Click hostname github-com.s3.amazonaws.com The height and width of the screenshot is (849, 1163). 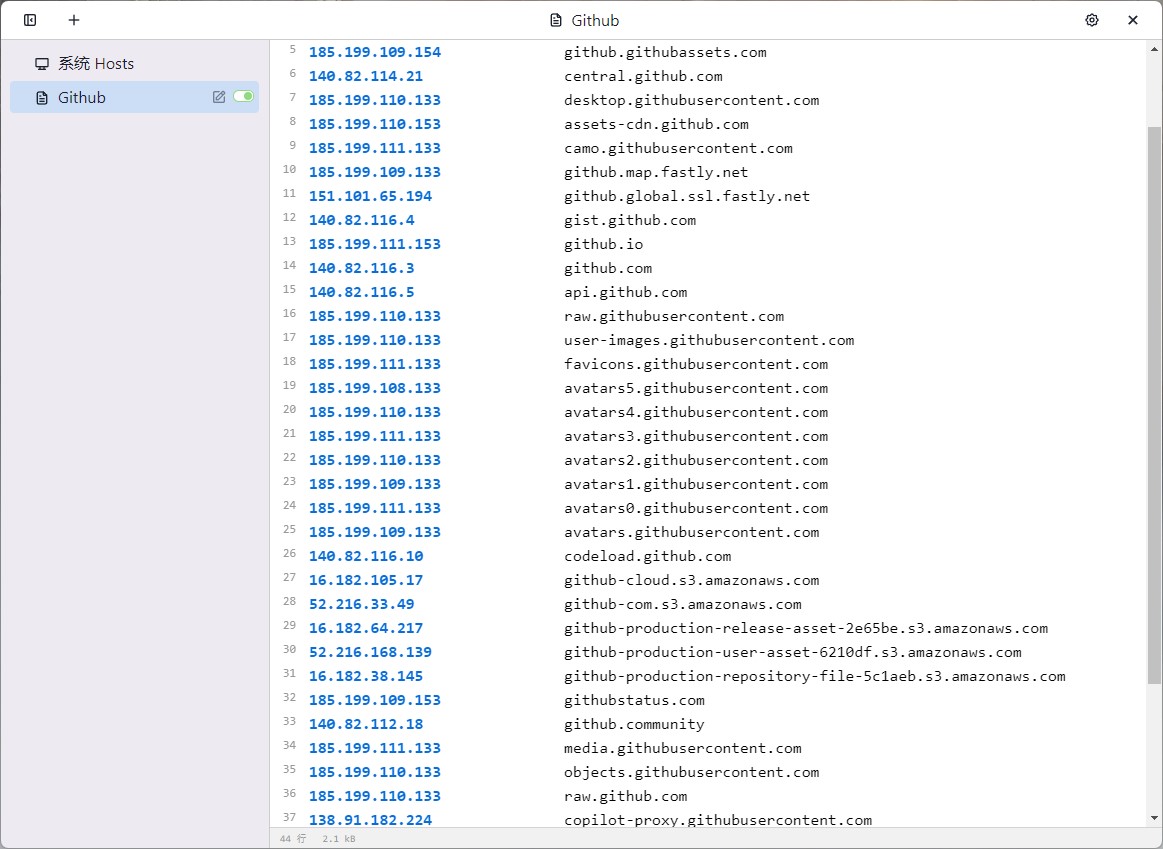(x=682, y=604)
